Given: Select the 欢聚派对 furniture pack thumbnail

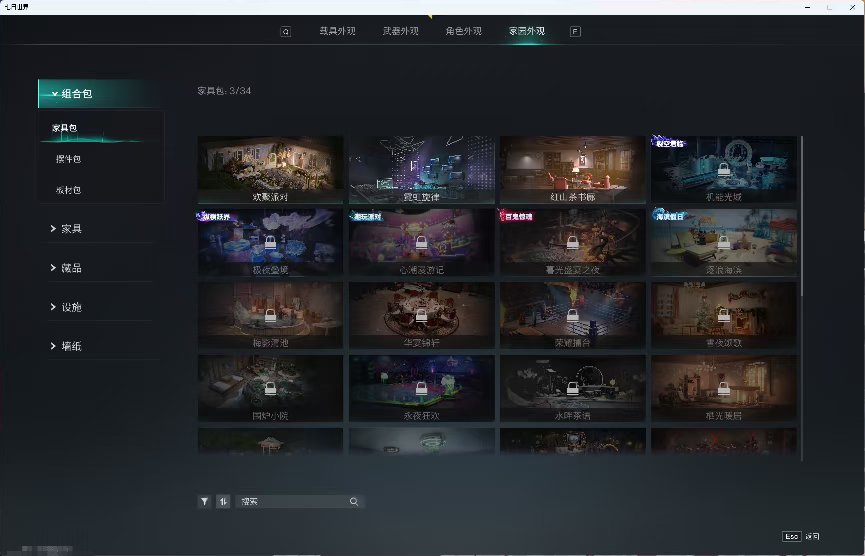Looking at the screenshot, I should click(270, 168).
